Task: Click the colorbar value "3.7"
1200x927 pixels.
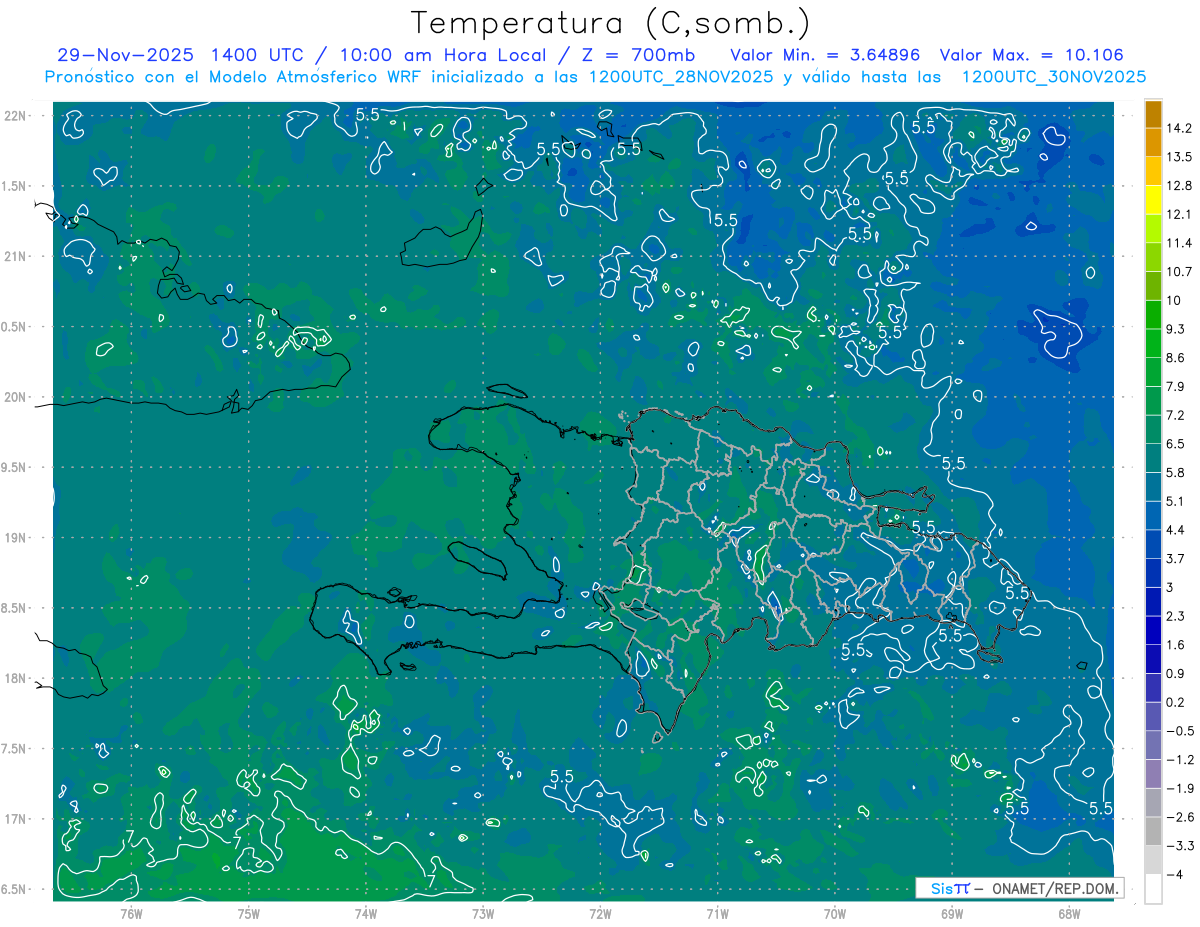Action: pyautogui.click(x=1176, y=558)
